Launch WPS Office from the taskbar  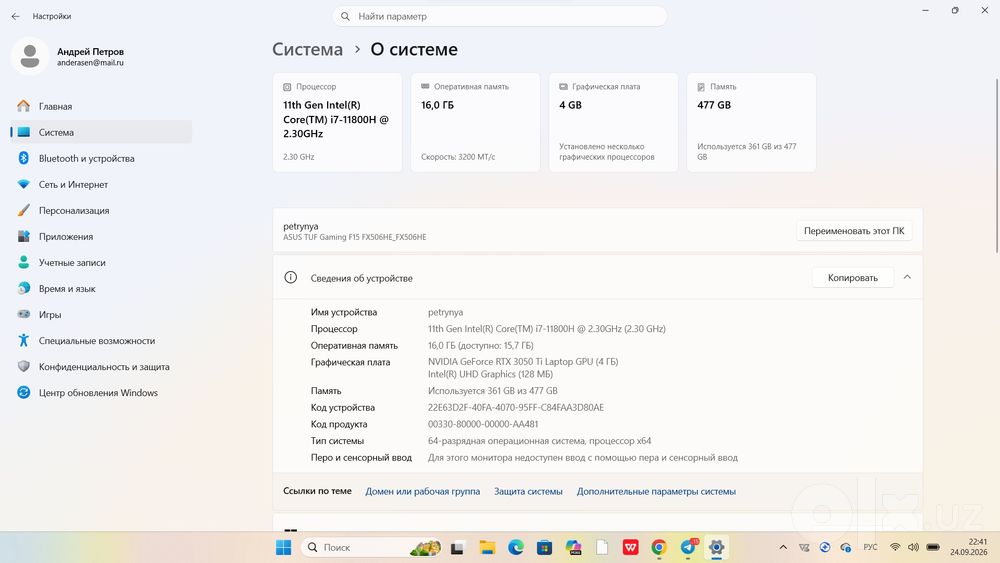click(630, 548)
